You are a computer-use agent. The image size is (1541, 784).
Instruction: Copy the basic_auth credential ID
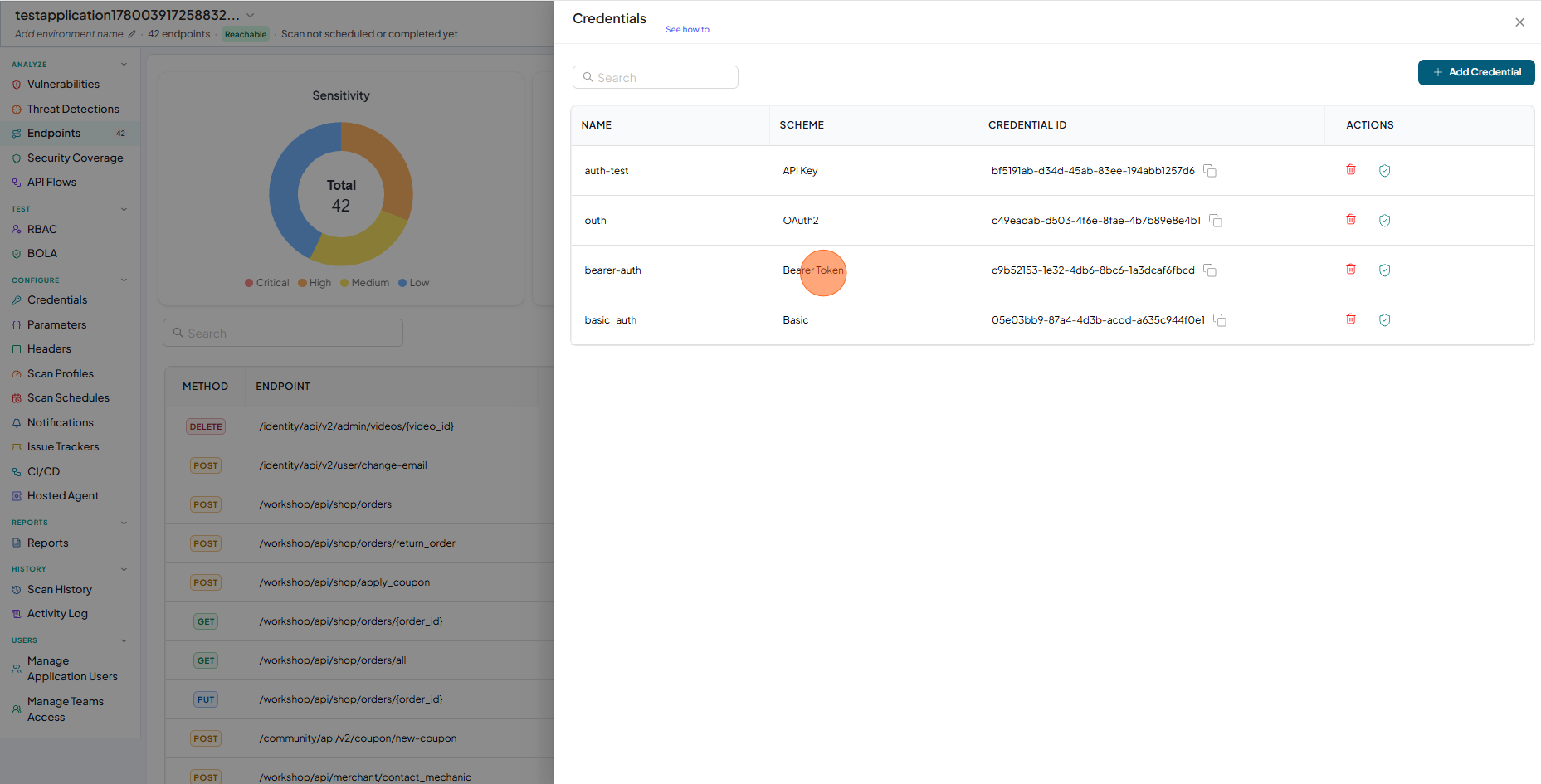coord(1220,320)
